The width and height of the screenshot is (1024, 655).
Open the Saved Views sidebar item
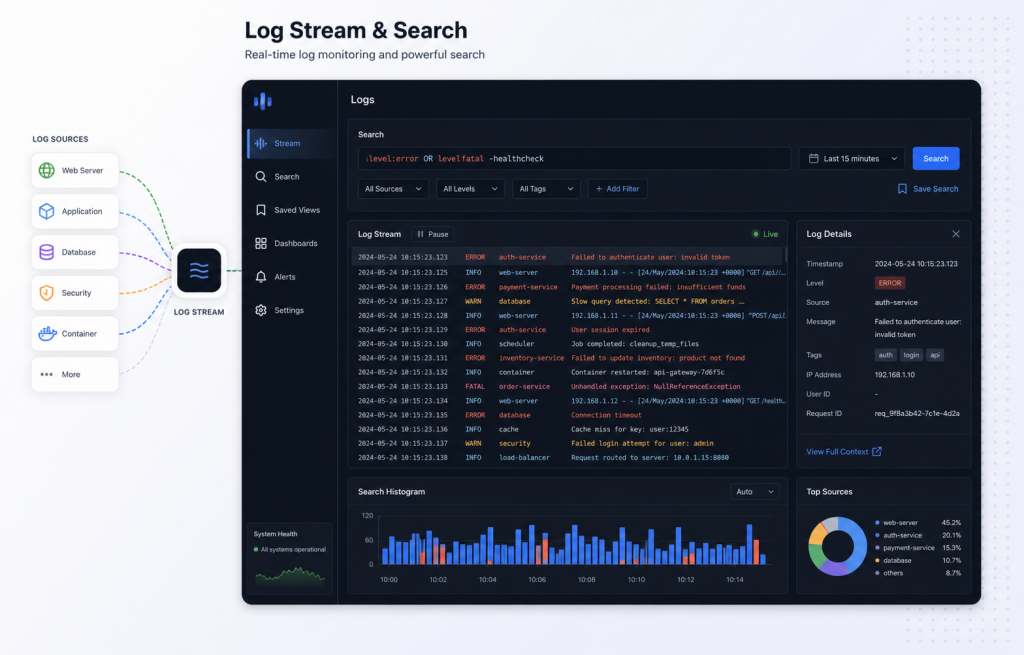point(290,210)
